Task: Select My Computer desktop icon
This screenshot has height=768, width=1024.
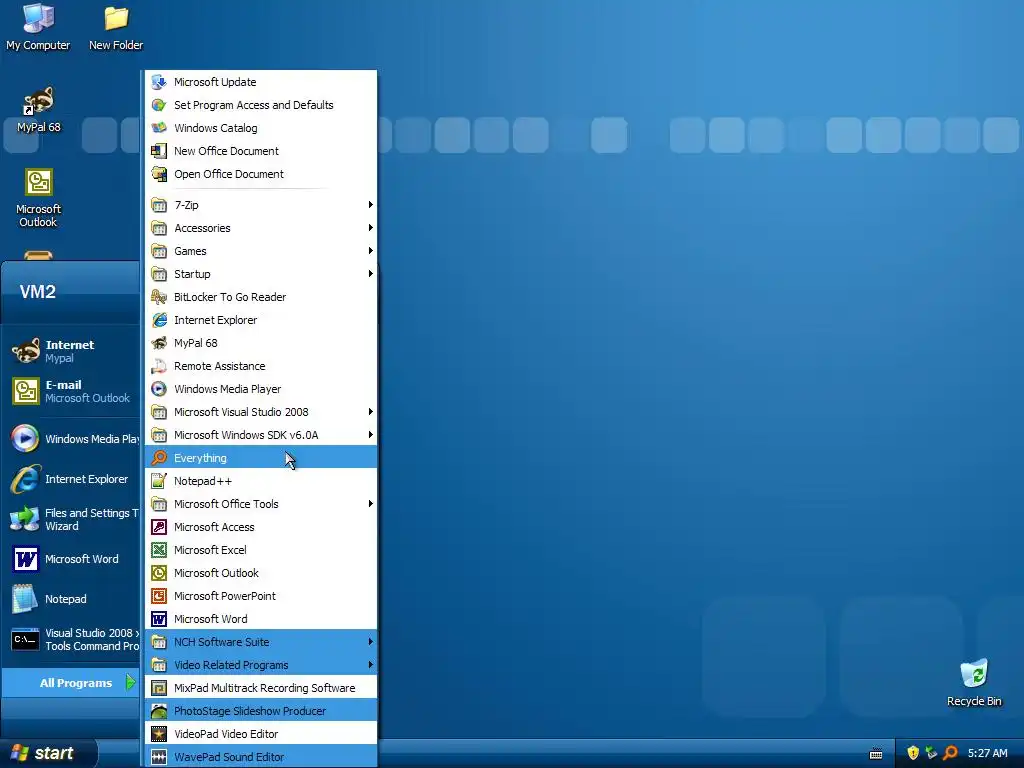Action: pos(38,27)
